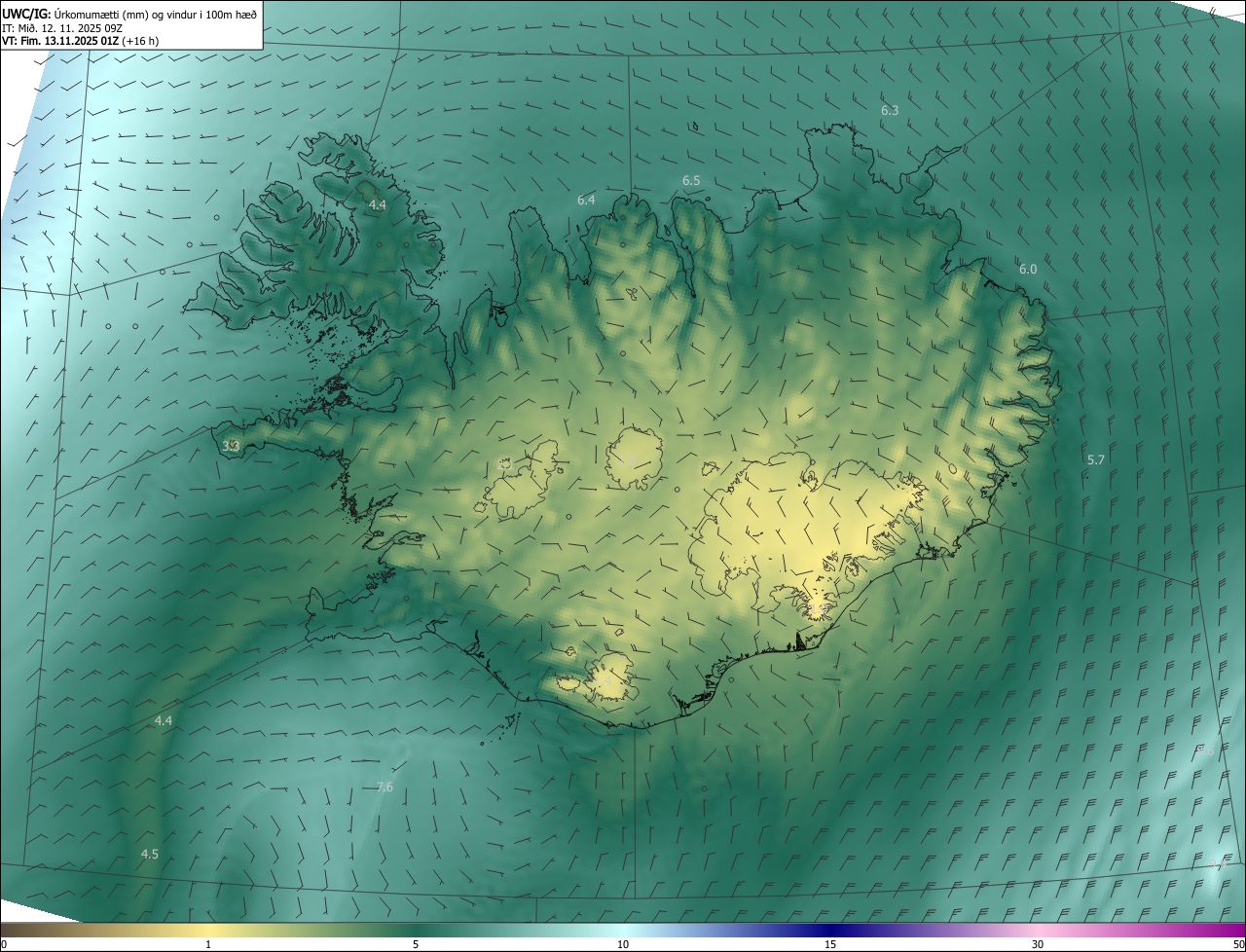Click the "UWC/IG: Úrkomumætti (mm)" title line
Image resolution: width=1246 pixels, height=952 pixels.
click(130, 14)
